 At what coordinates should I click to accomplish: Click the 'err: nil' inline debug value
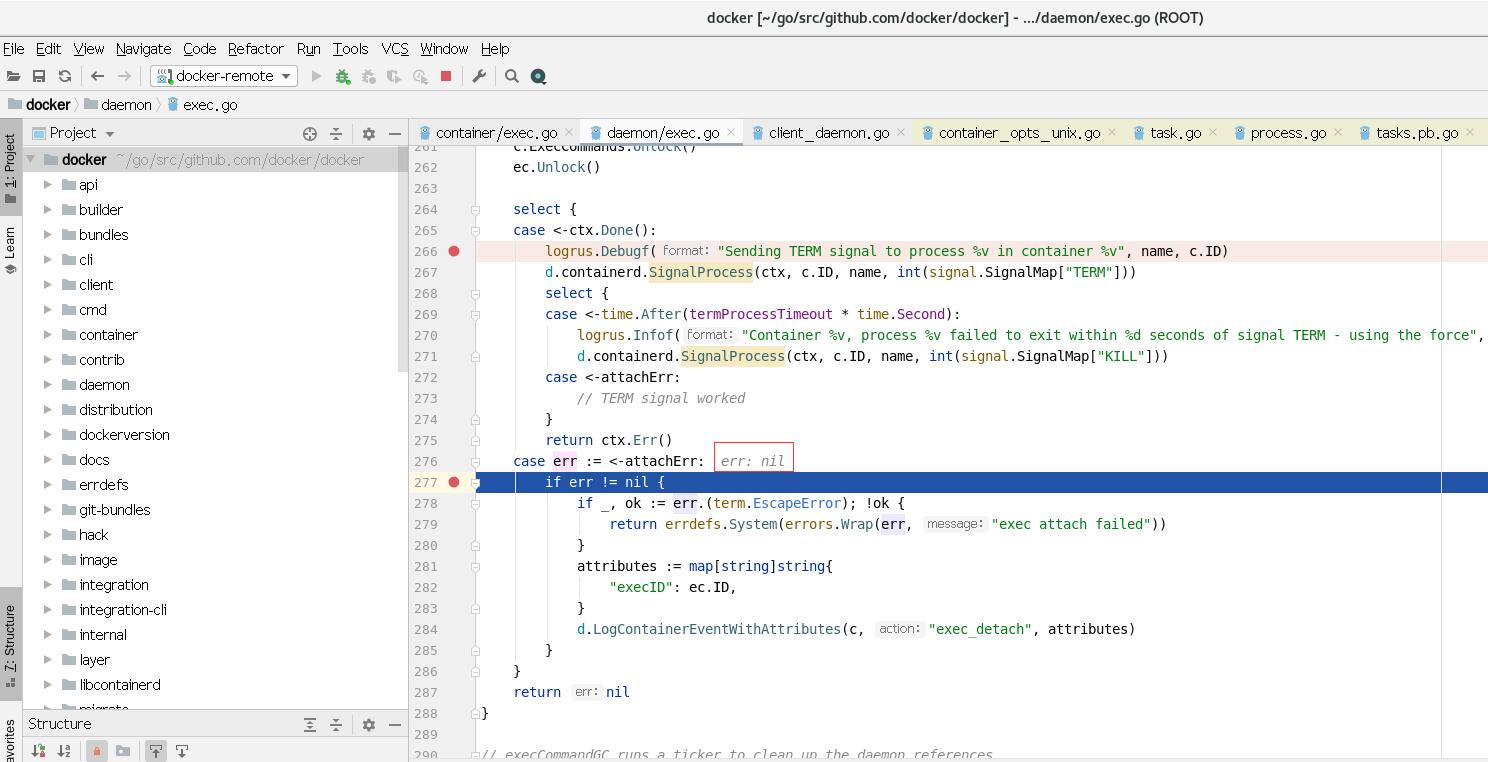tap(753, 461)
